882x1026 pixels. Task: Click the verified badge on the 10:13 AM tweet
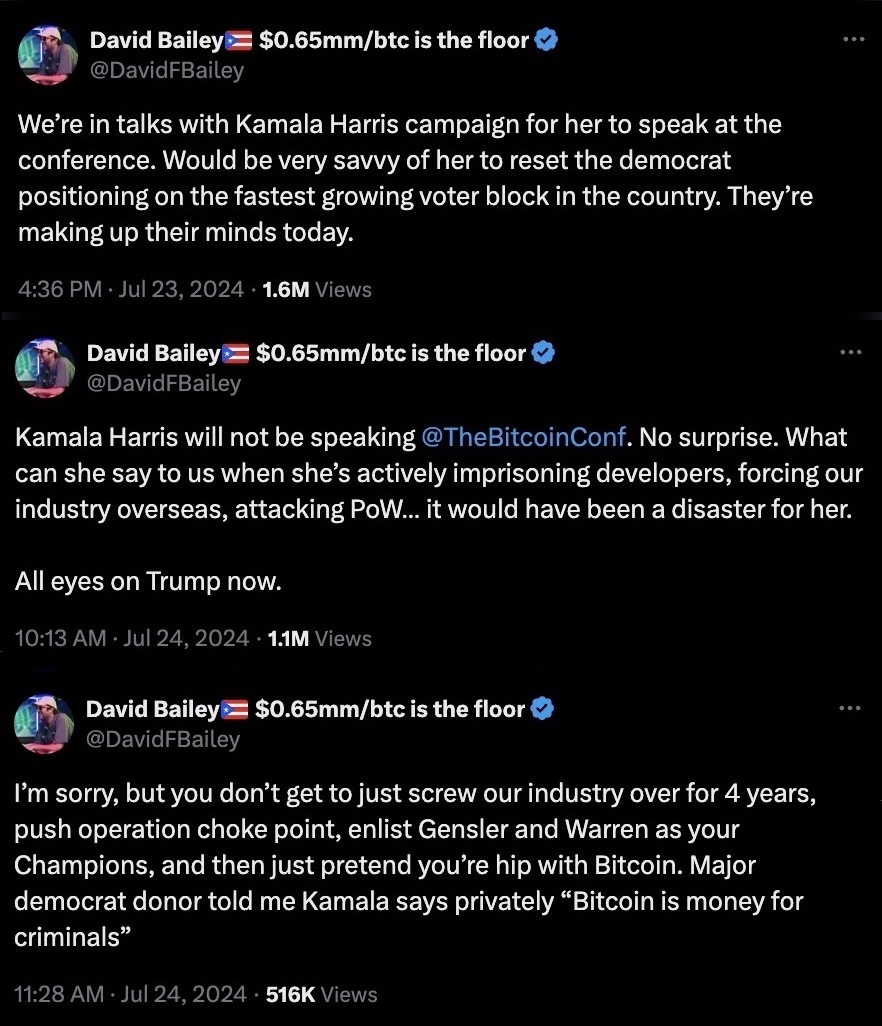coord(543,352)
